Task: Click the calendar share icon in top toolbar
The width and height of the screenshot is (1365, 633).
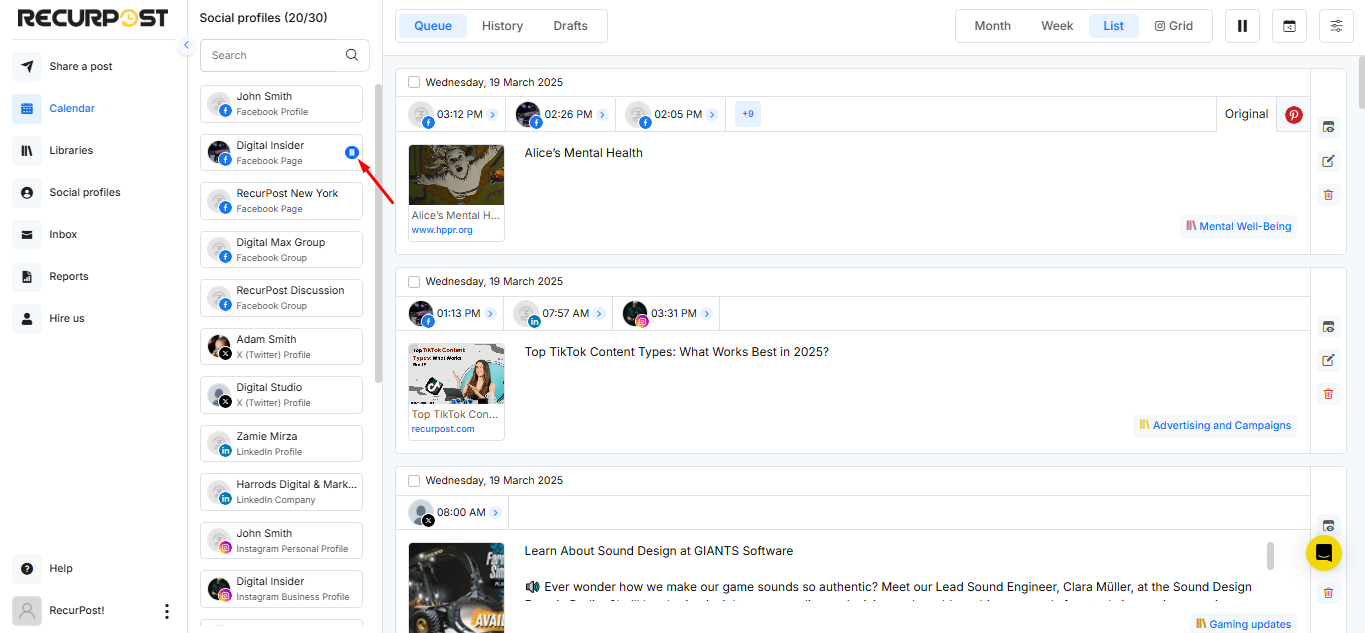Action: [1289, 26]
